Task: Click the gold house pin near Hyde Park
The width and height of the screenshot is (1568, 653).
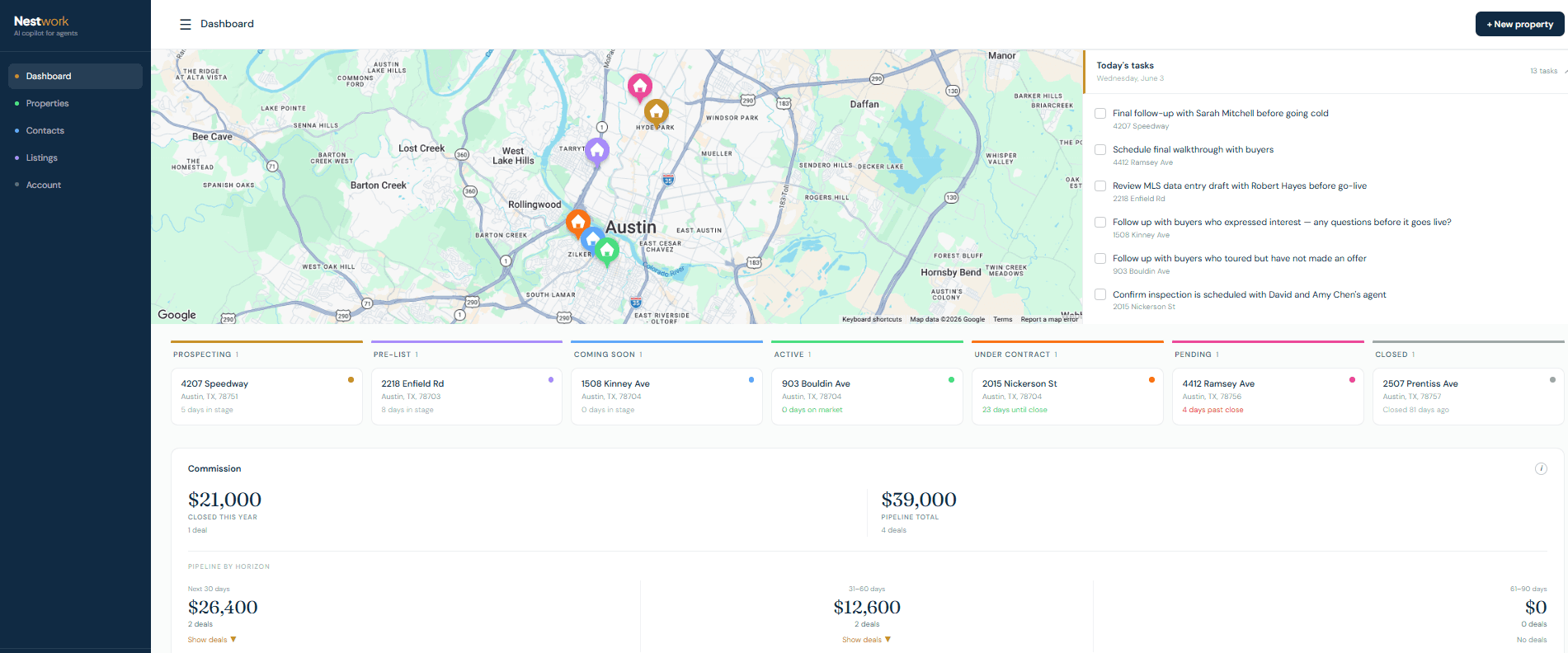Action: pyautogui.click(x=657, y=112)
